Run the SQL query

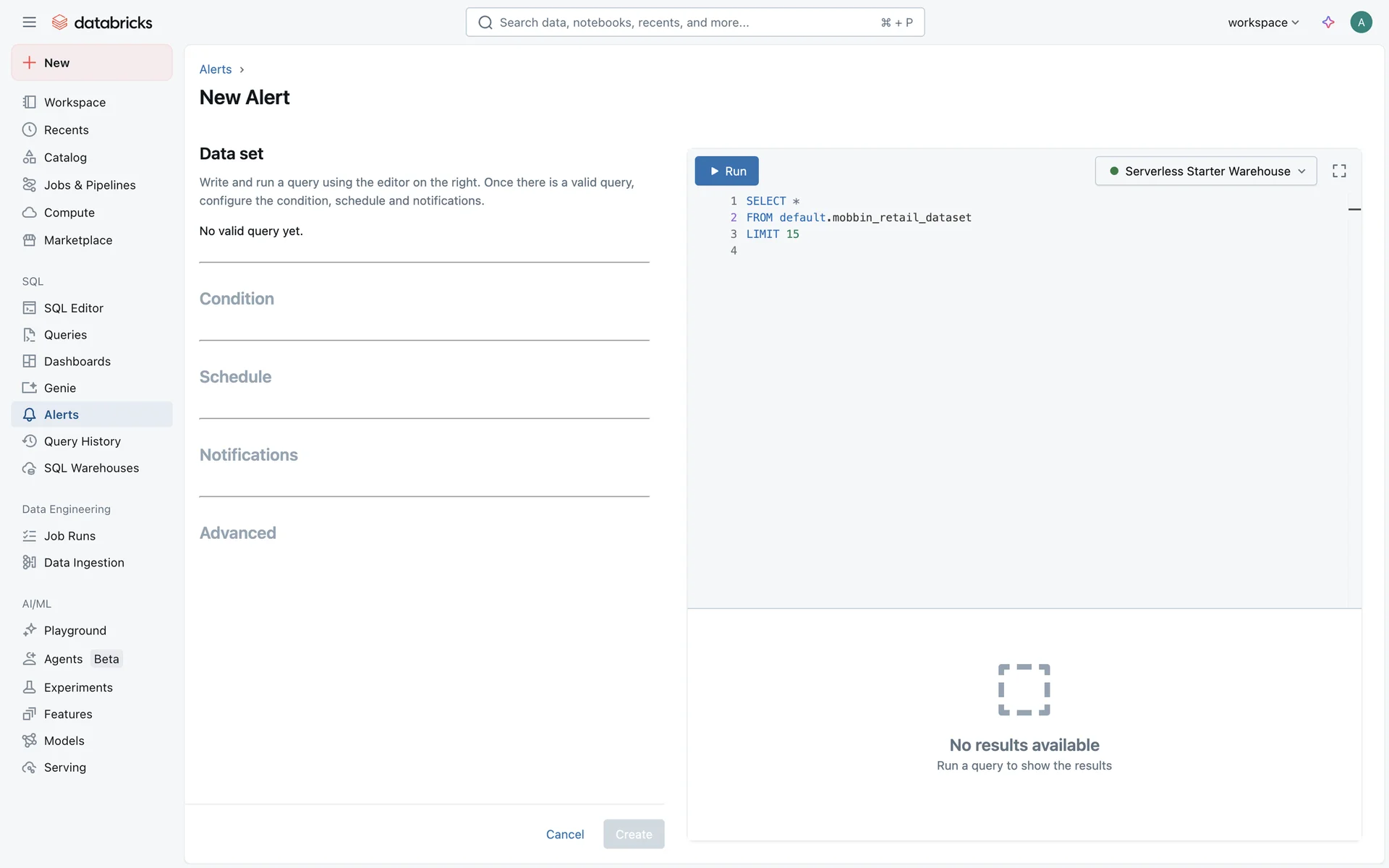(726, 171)
